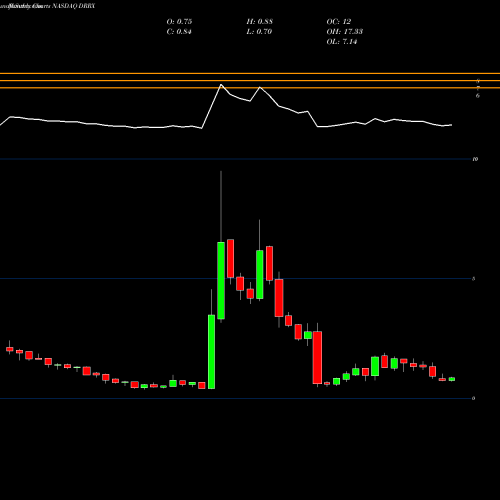Click the OH: 17.33 reading
Screen dimensions: 500x500
tap(345, 31)
